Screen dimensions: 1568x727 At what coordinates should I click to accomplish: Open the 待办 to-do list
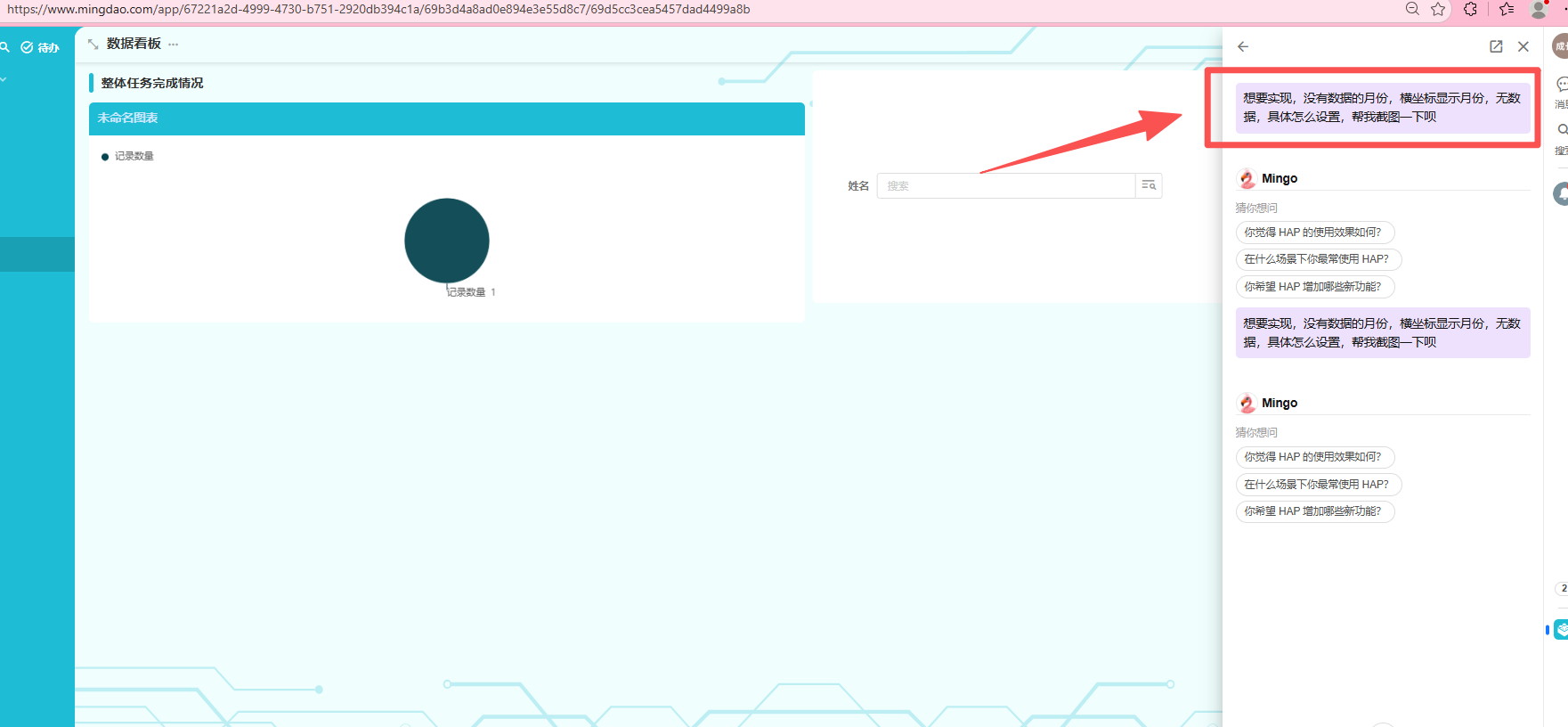click(40, 47)
